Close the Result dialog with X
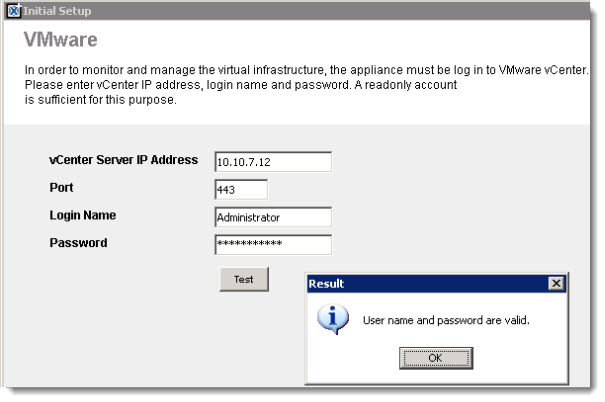 [x=556, y=284]
